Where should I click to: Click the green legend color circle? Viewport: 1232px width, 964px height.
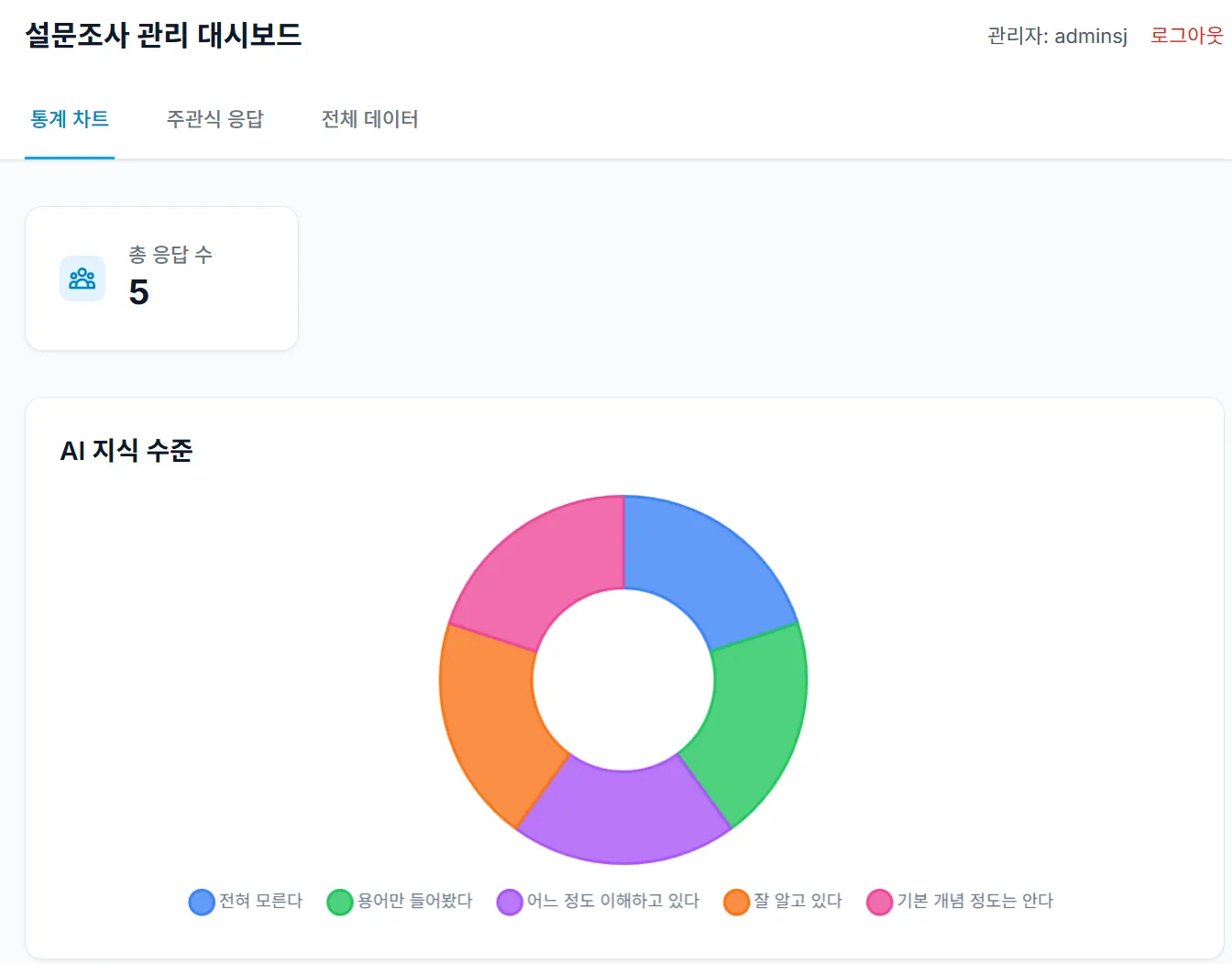[340, 902]
